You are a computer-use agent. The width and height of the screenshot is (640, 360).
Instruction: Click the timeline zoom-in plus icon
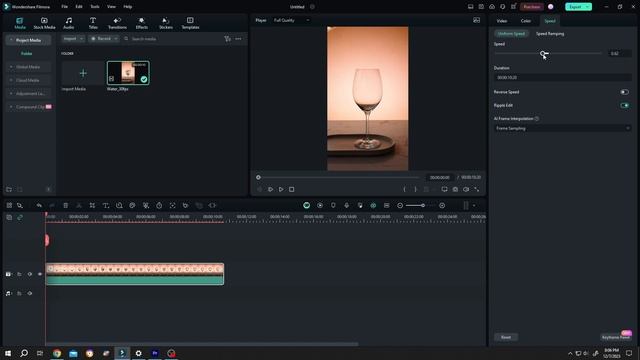[x=442, y=205]
